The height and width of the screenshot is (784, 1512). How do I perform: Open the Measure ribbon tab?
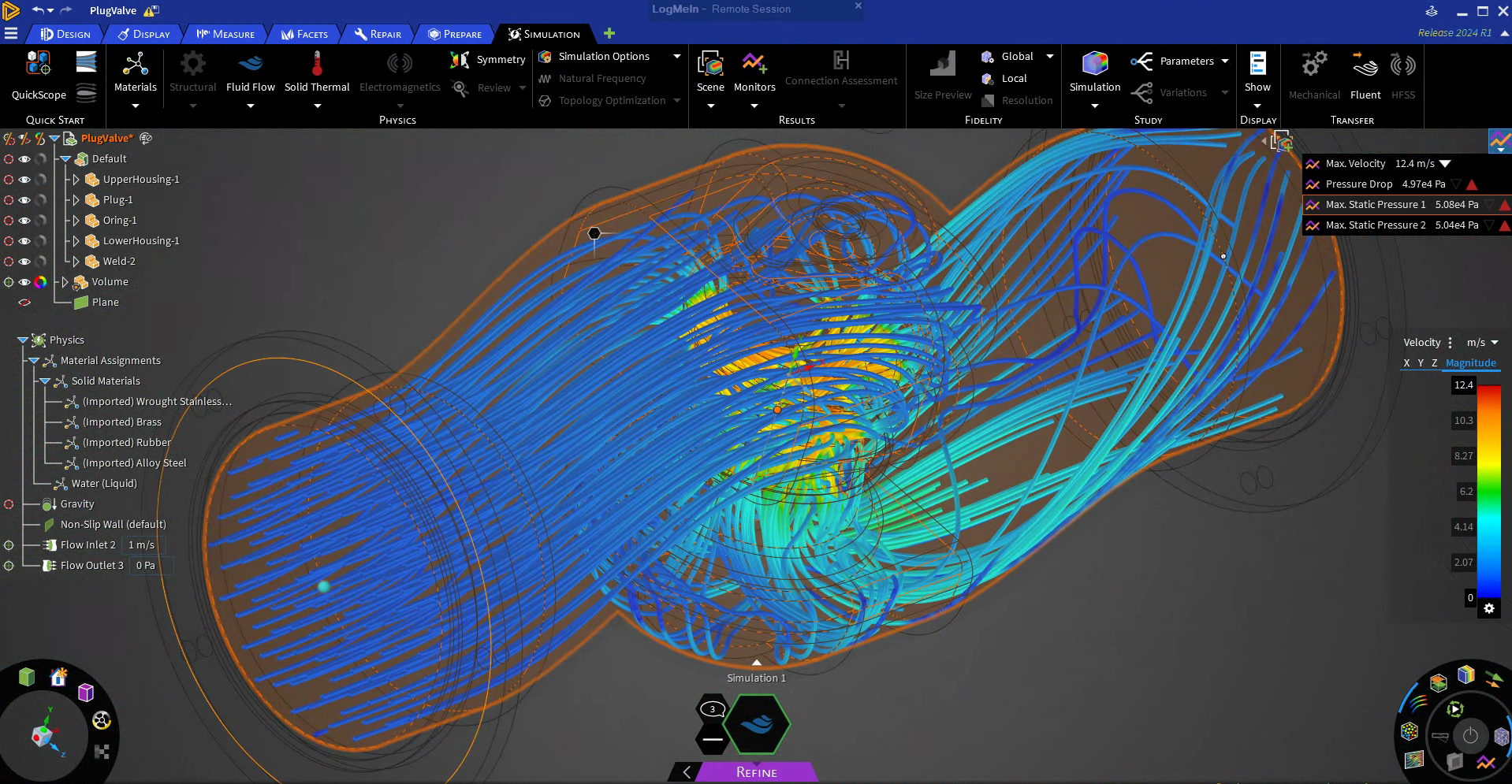tap(227, 34)
